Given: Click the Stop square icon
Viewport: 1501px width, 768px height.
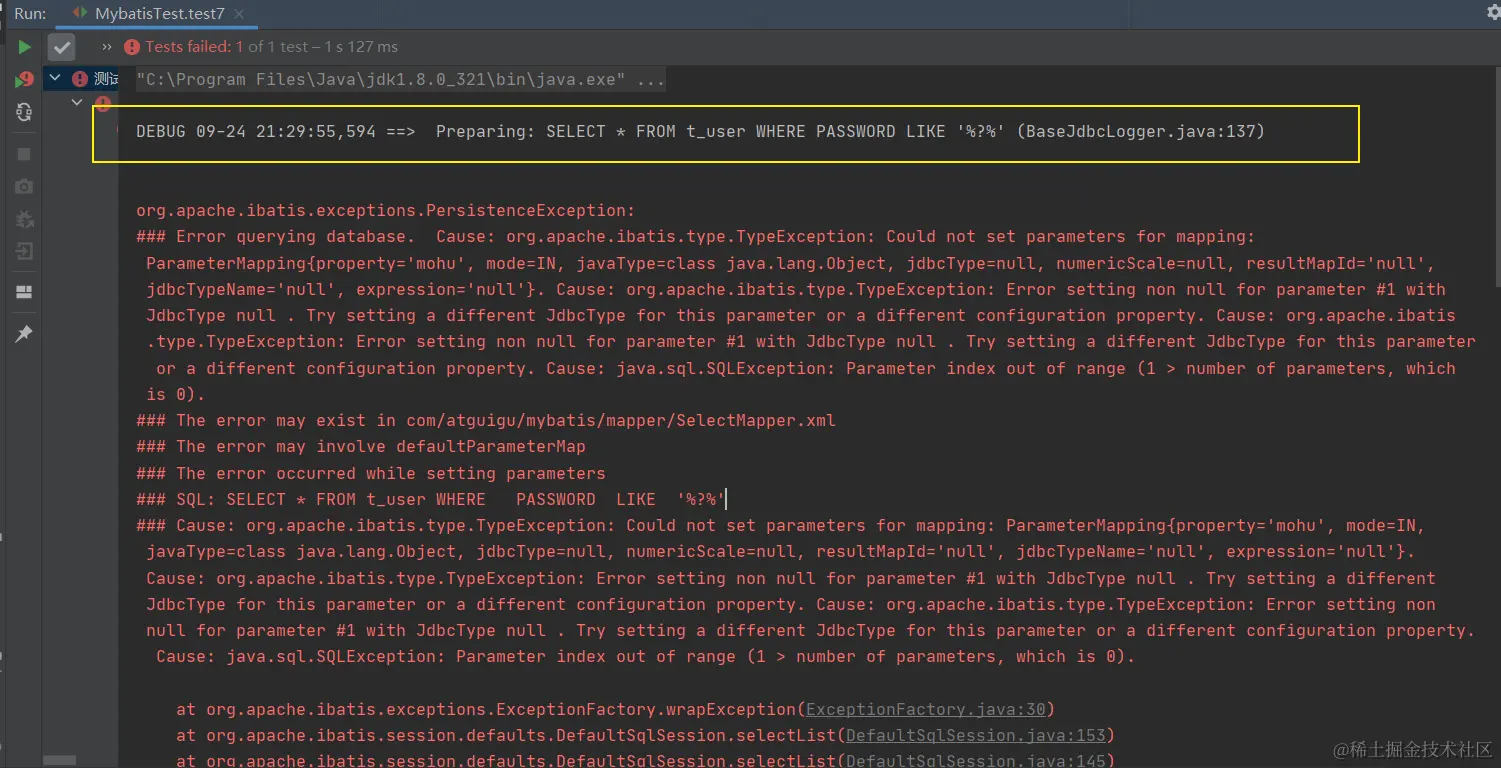Looking at the screenshot, I should point(24,154).
